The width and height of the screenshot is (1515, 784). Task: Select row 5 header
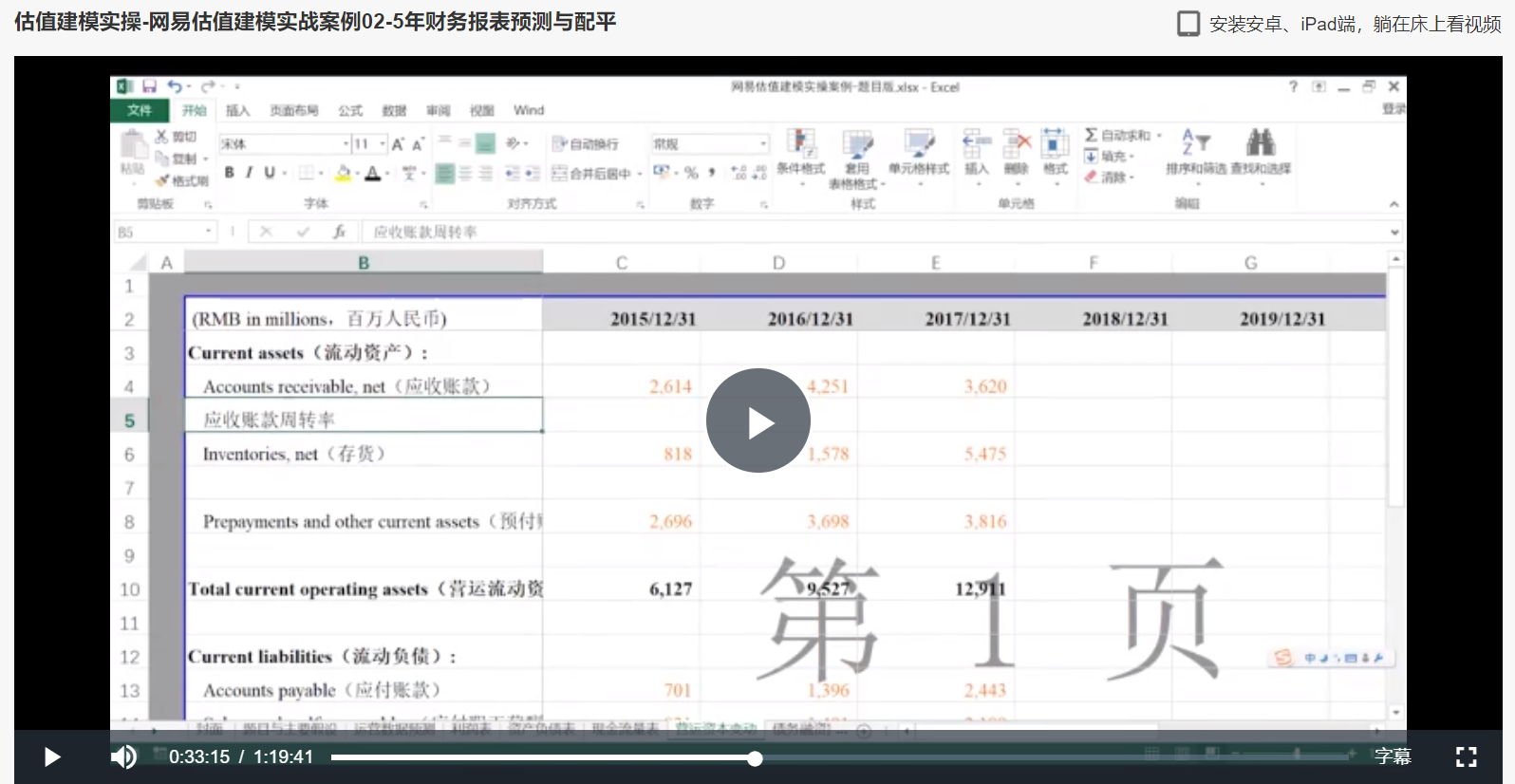tap(130, 420)
